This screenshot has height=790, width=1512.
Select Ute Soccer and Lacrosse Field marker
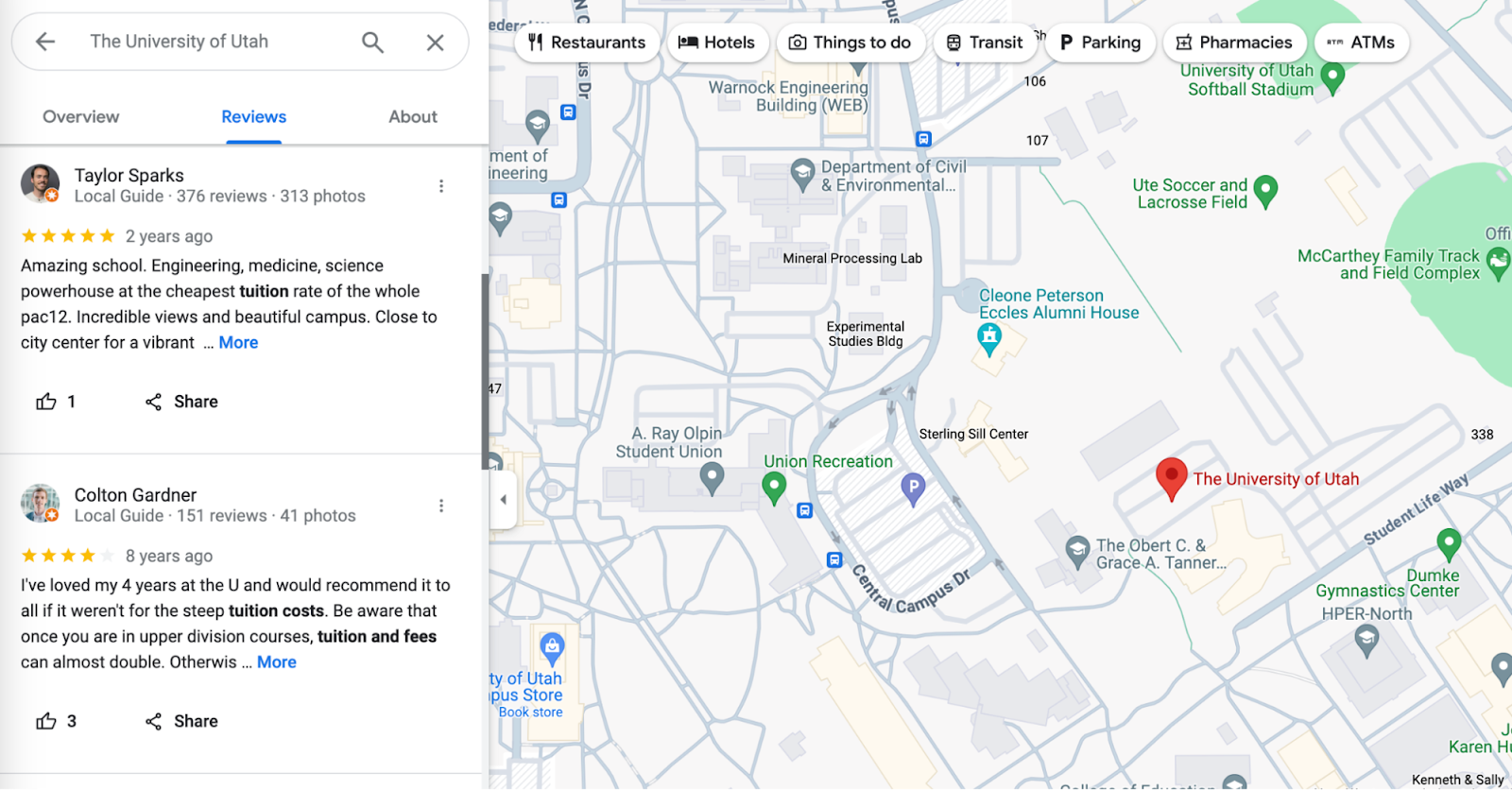tap(1265, 192)
